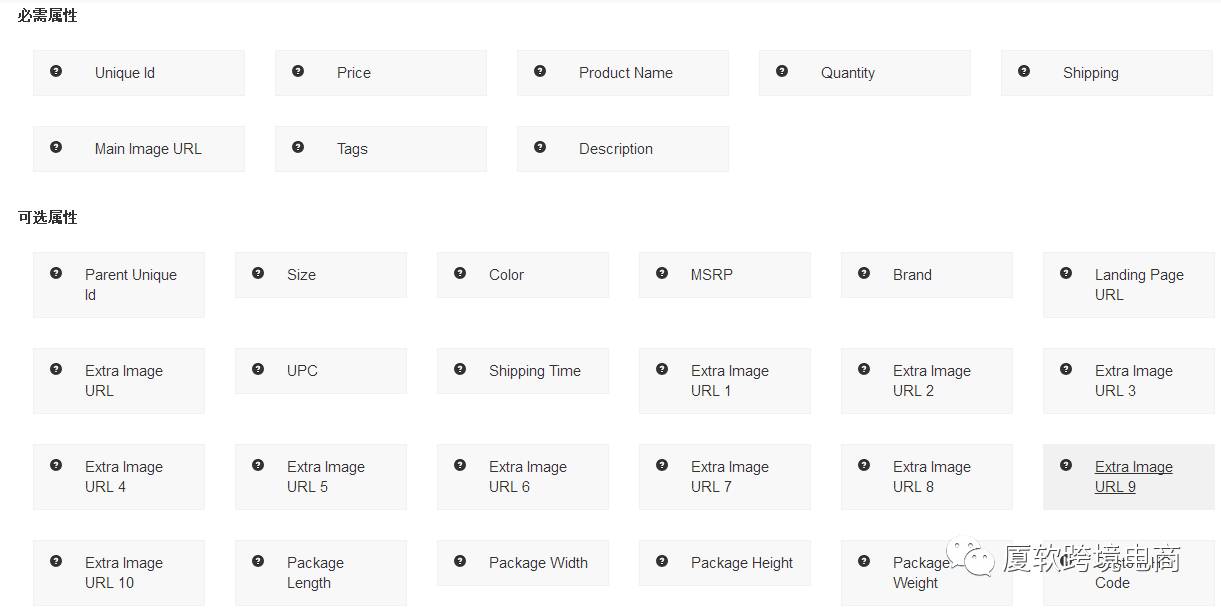Viewport: 1221px width, 612px height.
Task: Click the question mark icon next to MSRP
Action: (662, 273)
